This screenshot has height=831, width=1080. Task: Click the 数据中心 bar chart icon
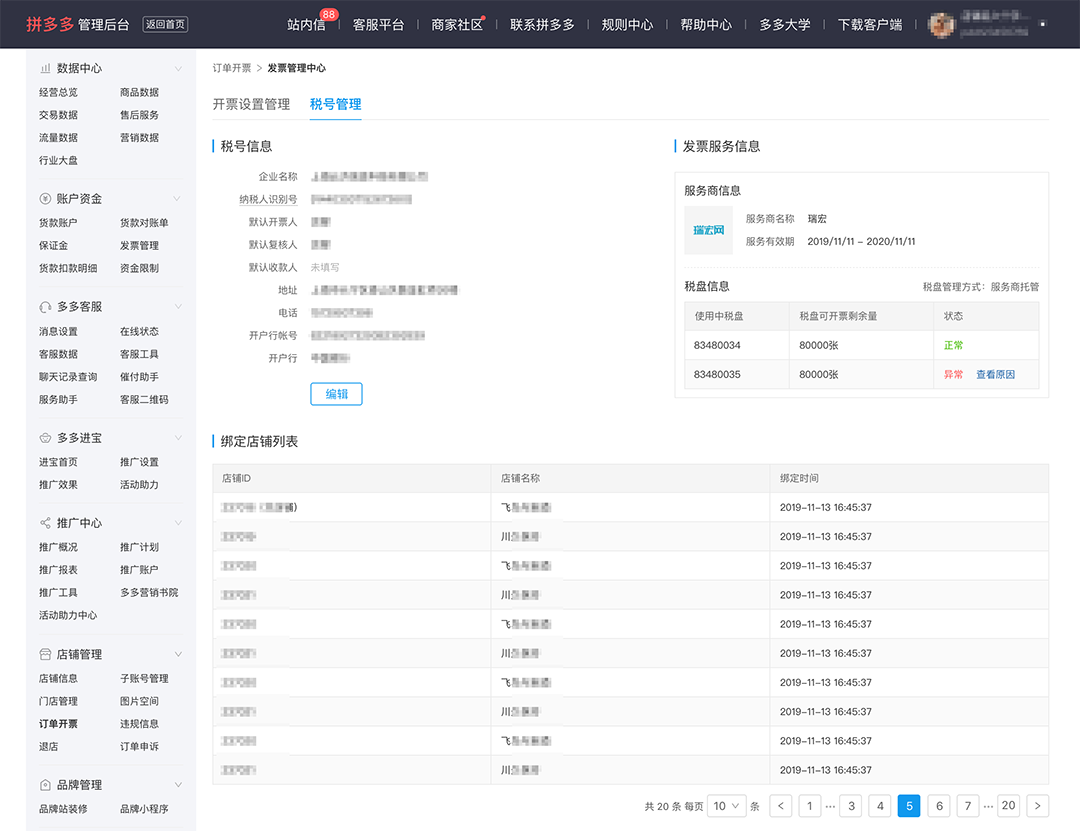click(45, 68)
